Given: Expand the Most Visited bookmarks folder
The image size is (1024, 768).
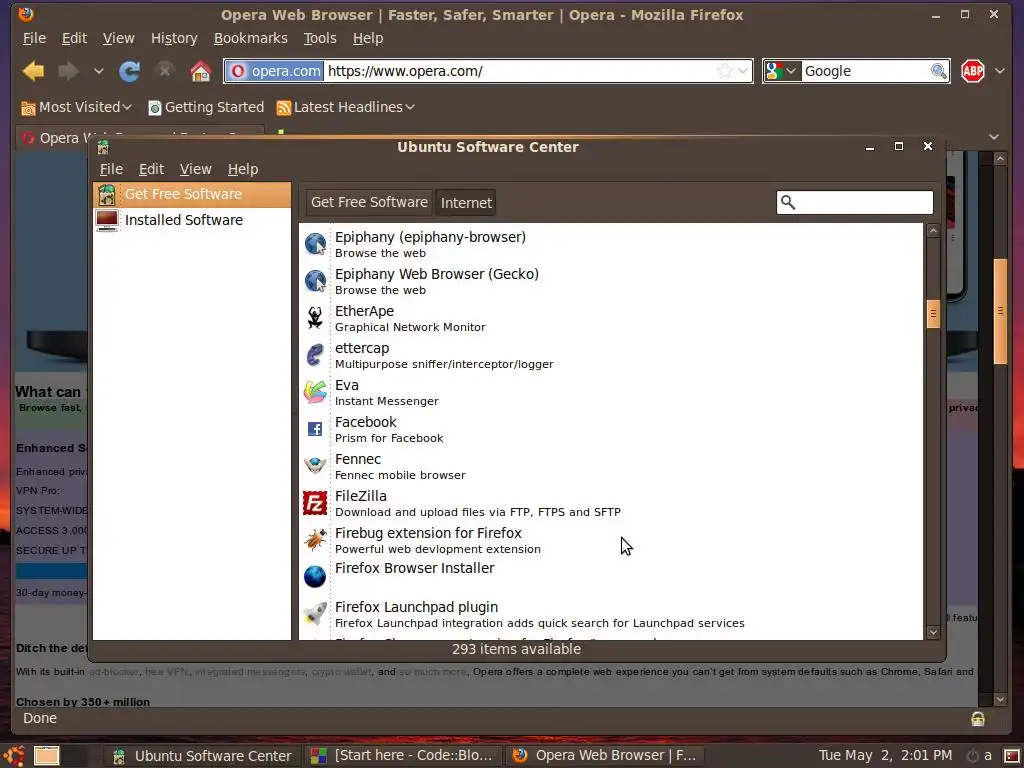Looking at the screenshot, I should [x=76, y=107].
